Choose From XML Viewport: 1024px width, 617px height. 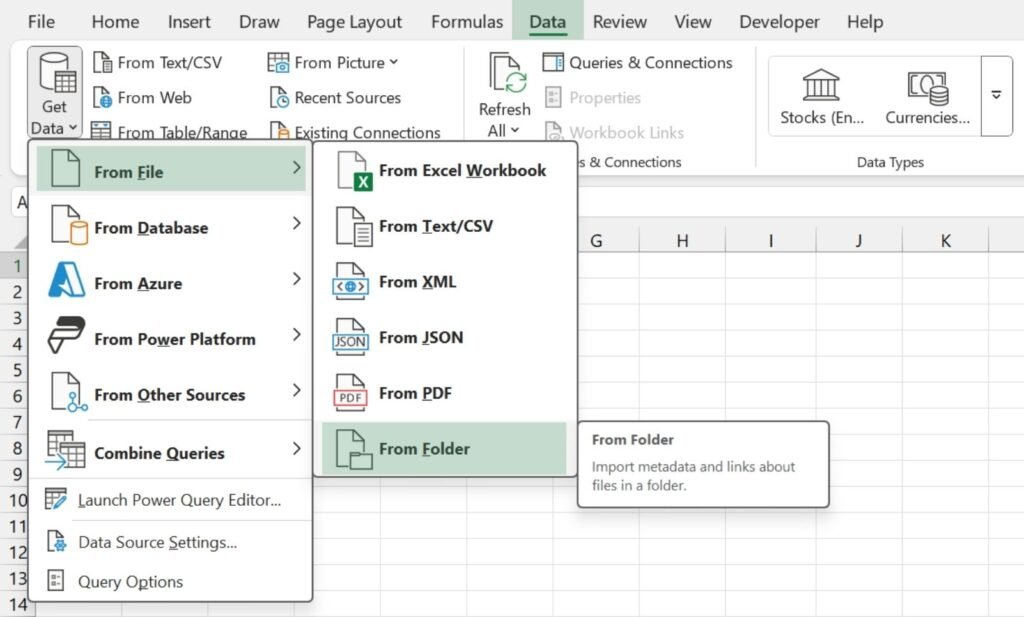tap(444, 282)
